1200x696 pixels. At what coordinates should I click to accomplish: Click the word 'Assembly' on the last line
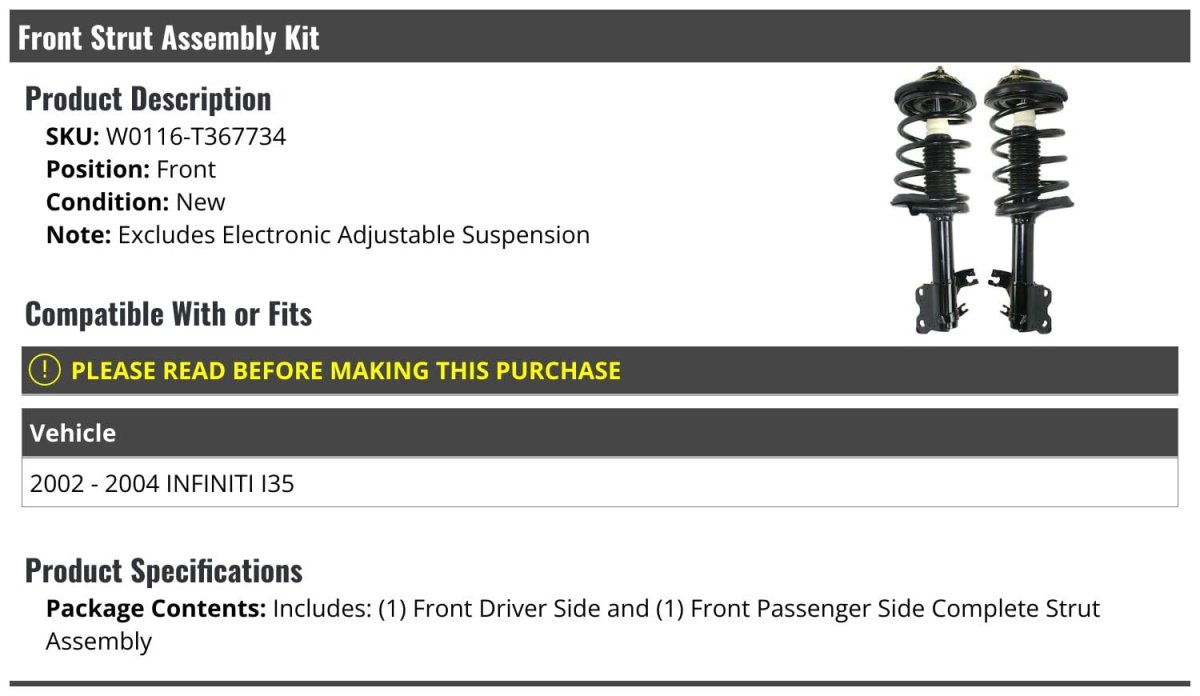99,642
